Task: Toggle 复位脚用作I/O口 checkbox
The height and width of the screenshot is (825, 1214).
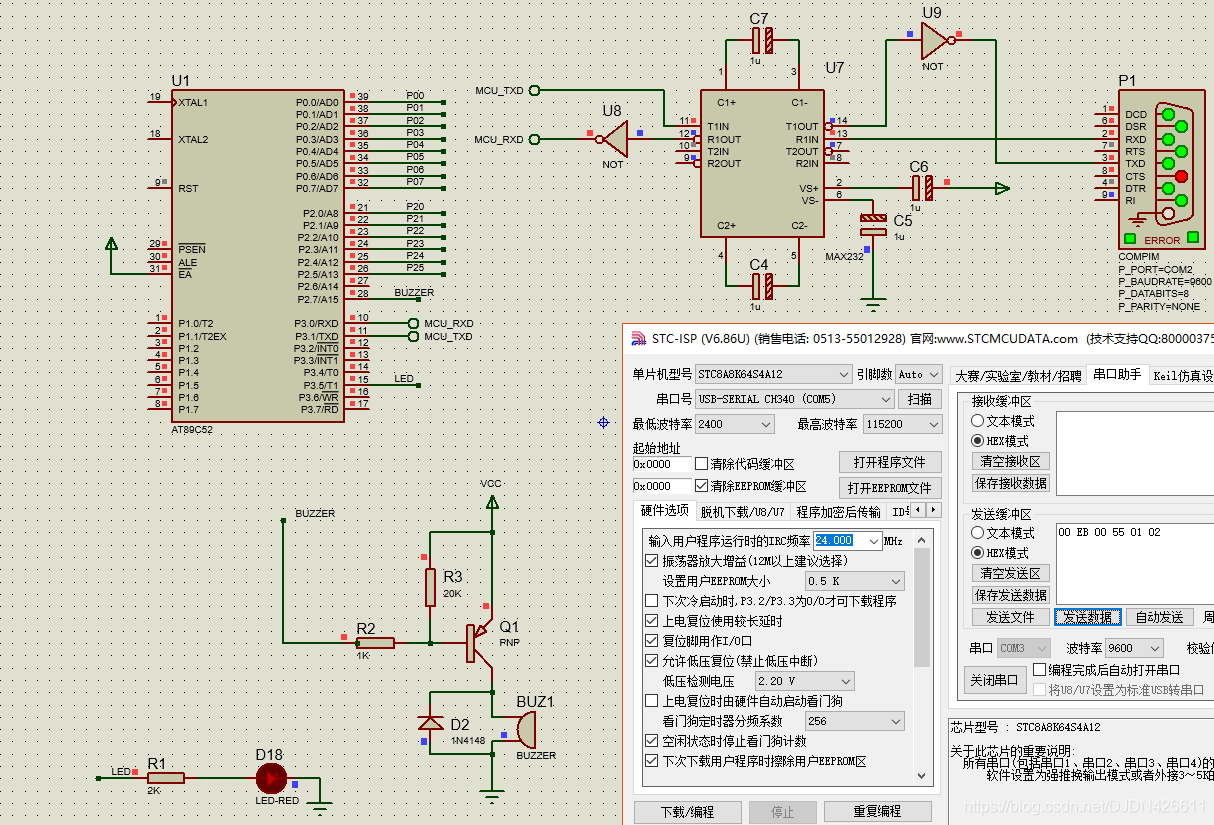Action: click(x=652, y=641)
